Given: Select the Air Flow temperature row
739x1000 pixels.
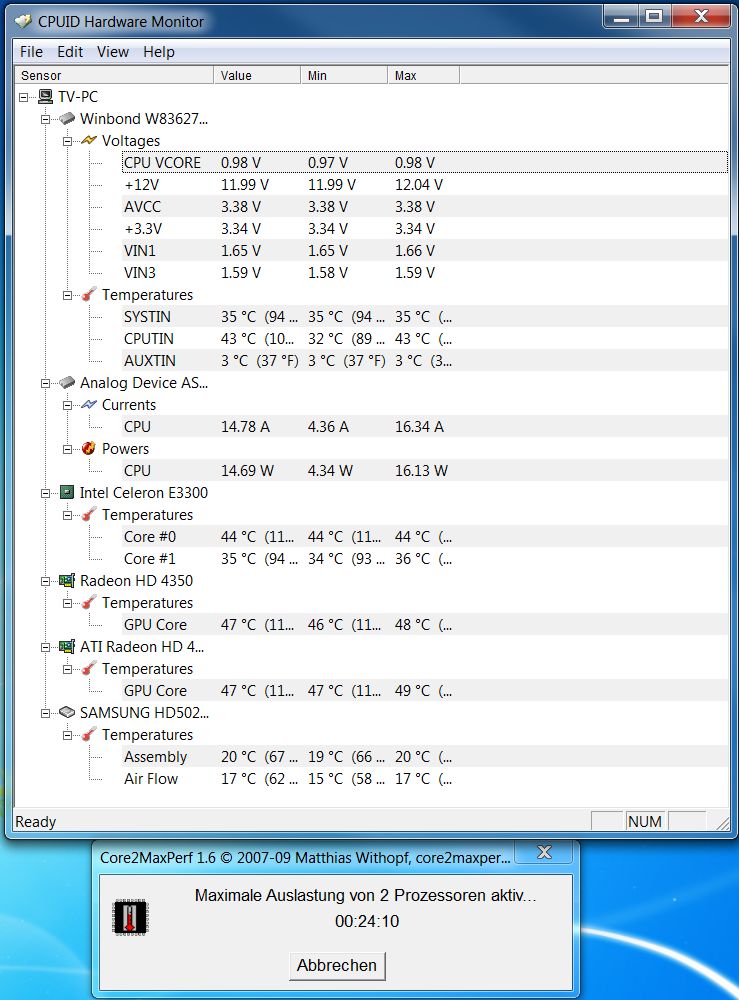Looking at the screenshot, I should [x=425, y=779].
